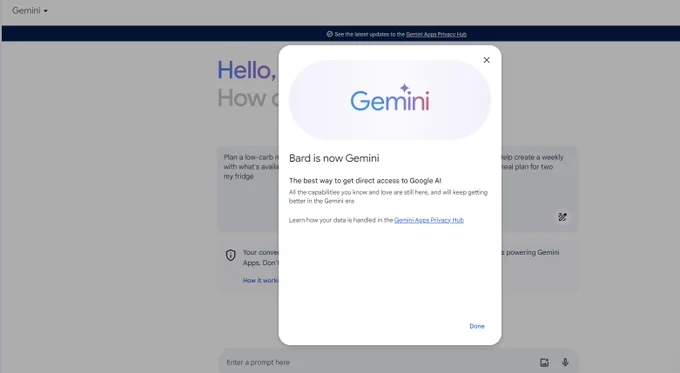This screenshot has height=373, width=680.
Task: Click the text about direct access to Google AI
Action: (365, 180)
